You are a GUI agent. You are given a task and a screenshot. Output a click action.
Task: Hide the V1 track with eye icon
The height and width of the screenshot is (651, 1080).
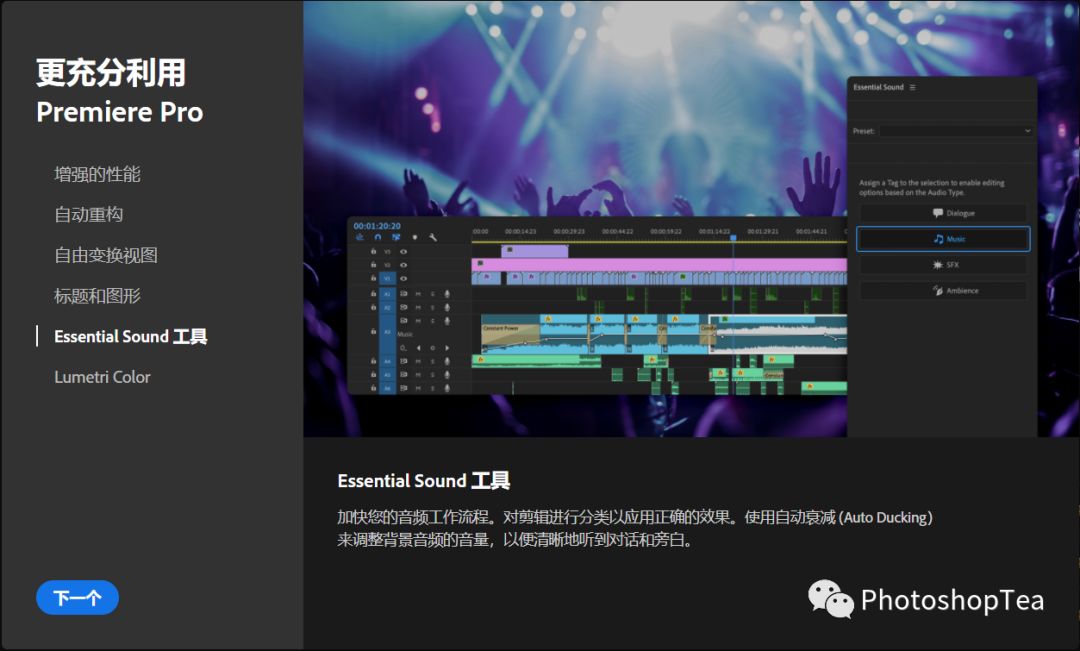[x=404, y=278]
